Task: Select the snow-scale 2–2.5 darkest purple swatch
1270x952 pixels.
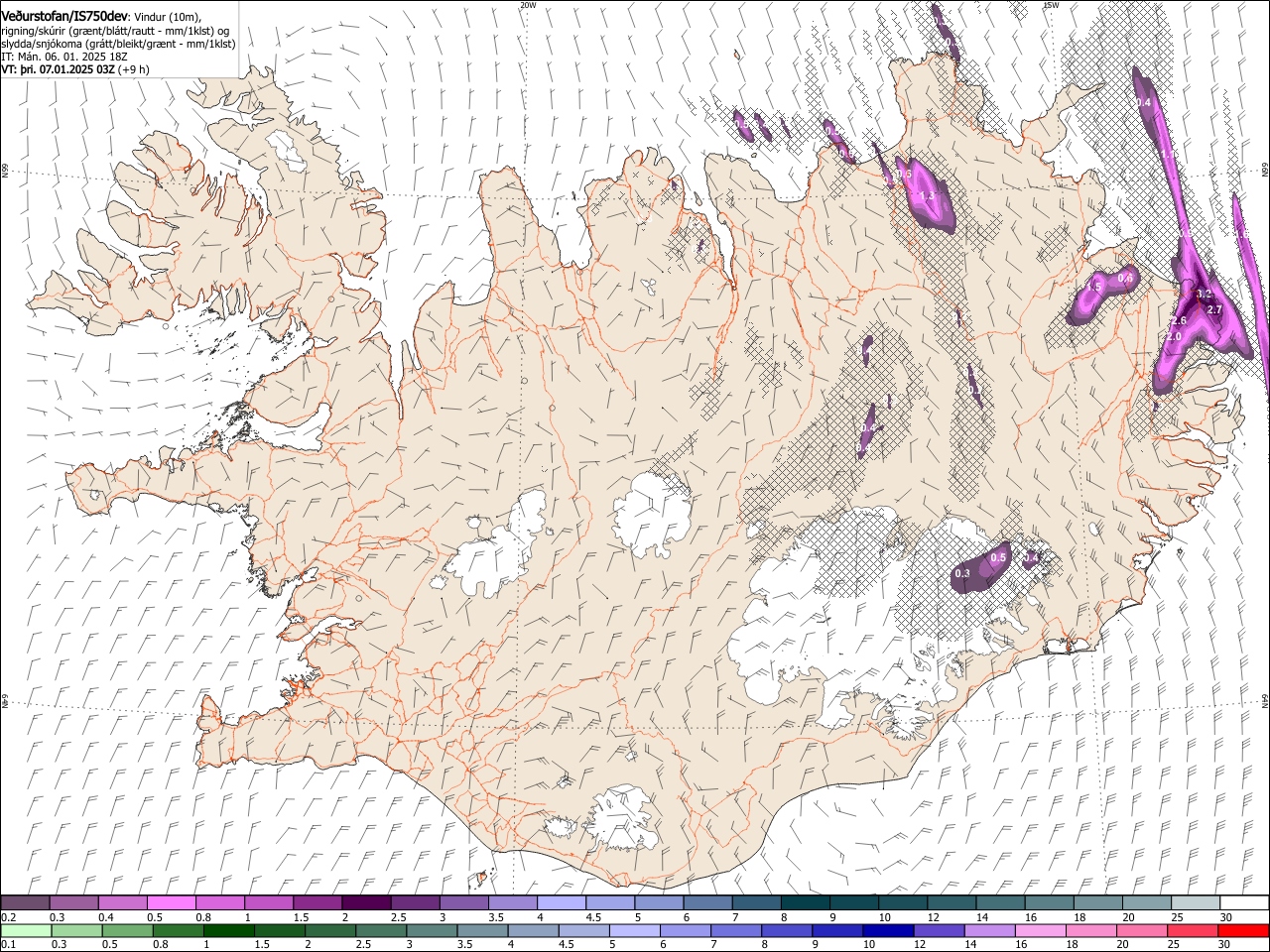Action: pyautogui.click(x=366, y=903)
